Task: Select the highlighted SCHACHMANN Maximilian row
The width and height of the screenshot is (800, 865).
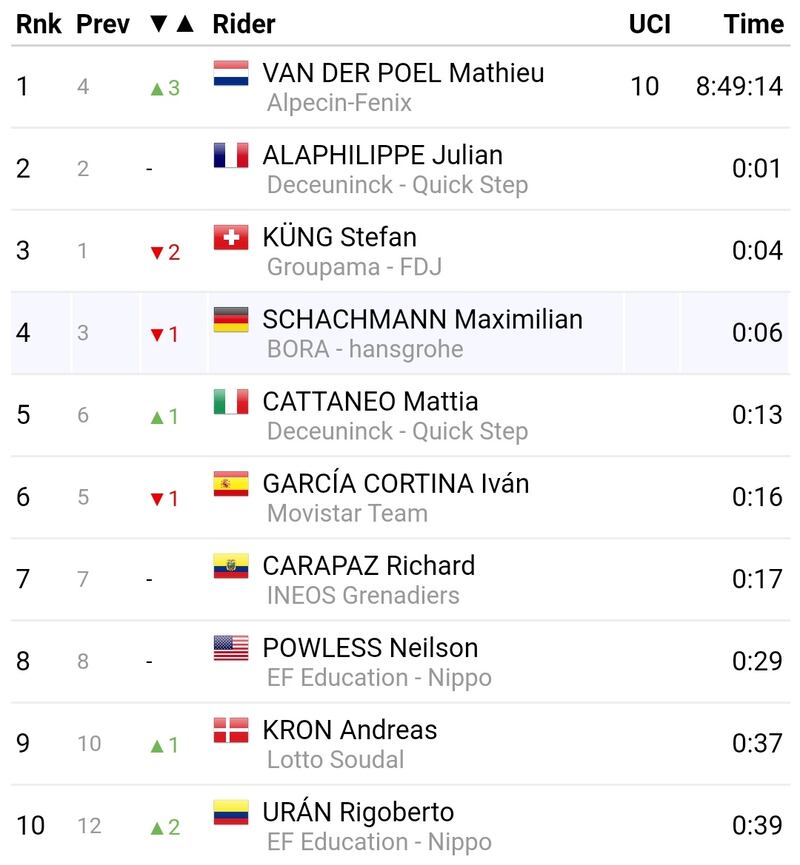Action: [400, 333]
